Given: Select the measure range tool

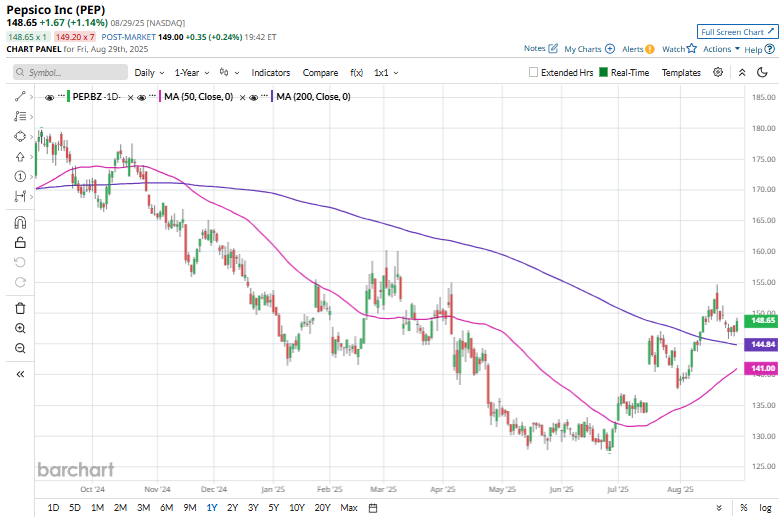Looking at the screenshot, I should 20,196.
